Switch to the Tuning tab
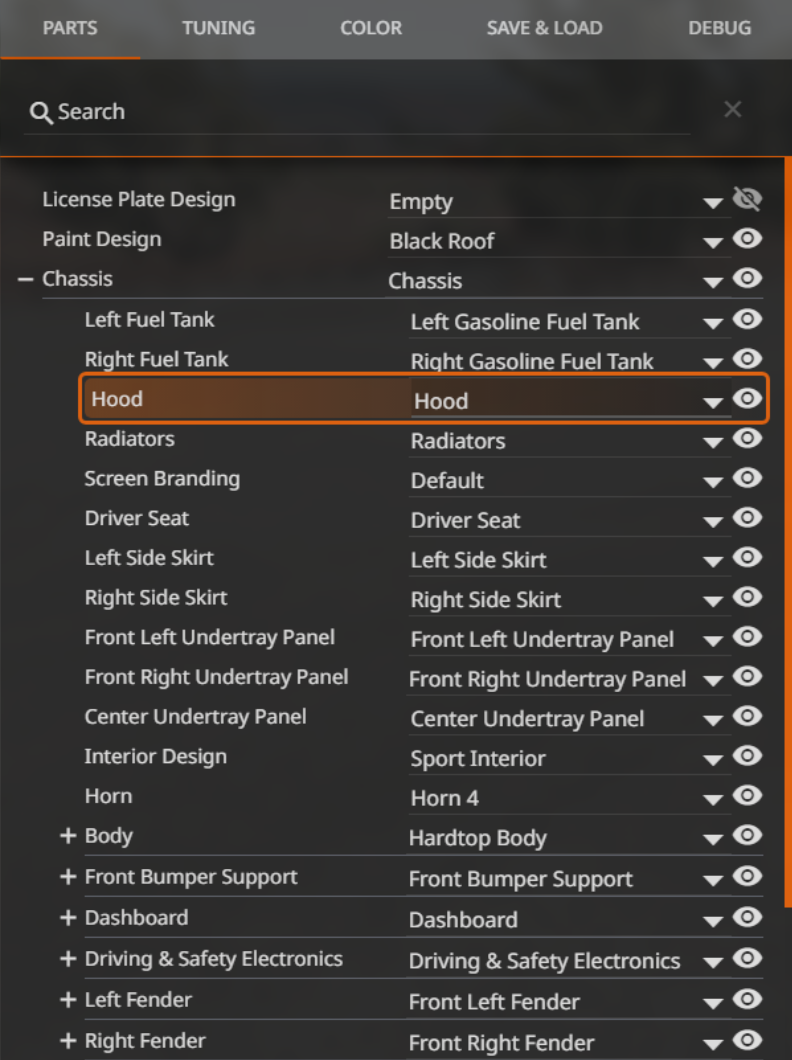The image size is (792, 1060). point(218,28)
